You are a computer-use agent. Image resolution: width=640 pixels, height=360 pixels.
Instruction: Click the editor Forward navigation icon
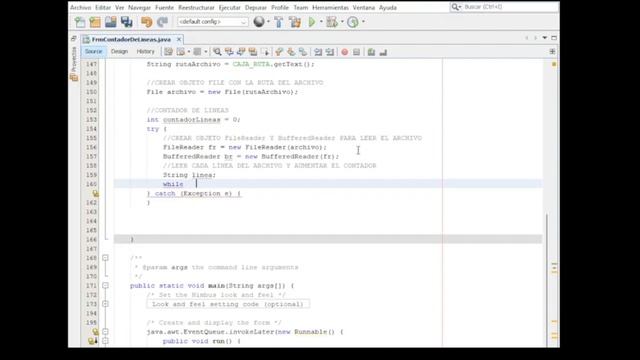(x=197, y=52)
